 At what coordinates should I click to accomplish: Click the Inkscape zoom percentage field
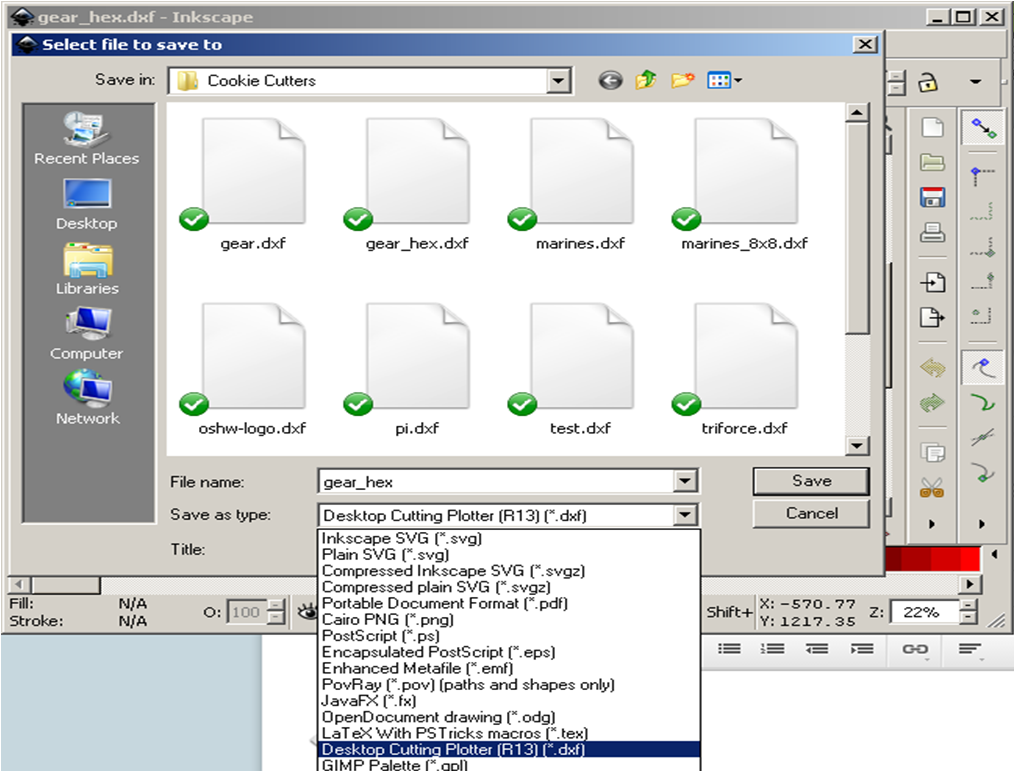click(924, 612)
